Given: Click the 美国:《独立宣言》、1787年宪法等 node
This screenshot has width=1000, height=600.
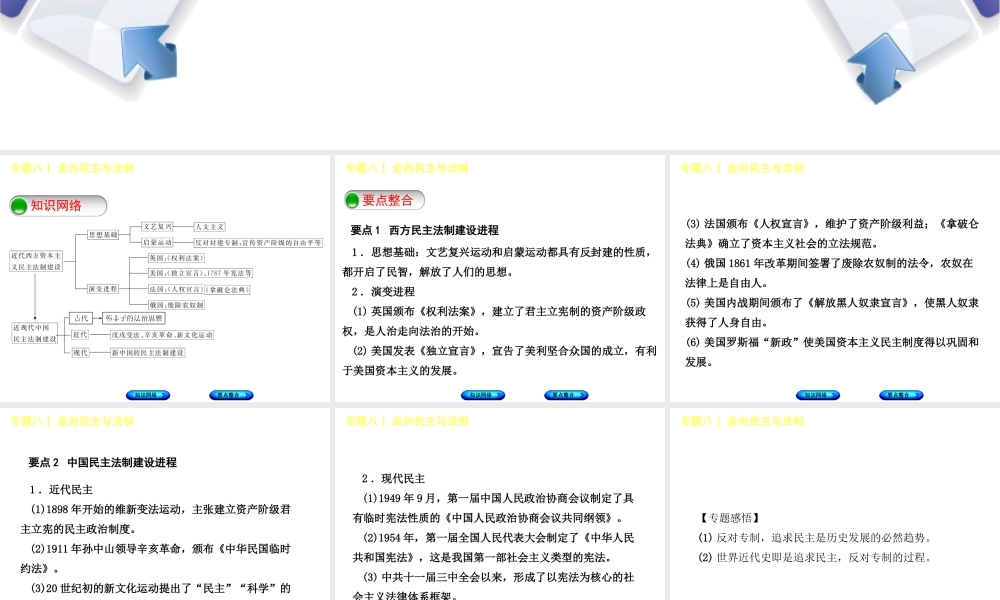Looking at the screenshot, I should coord(200,273).
